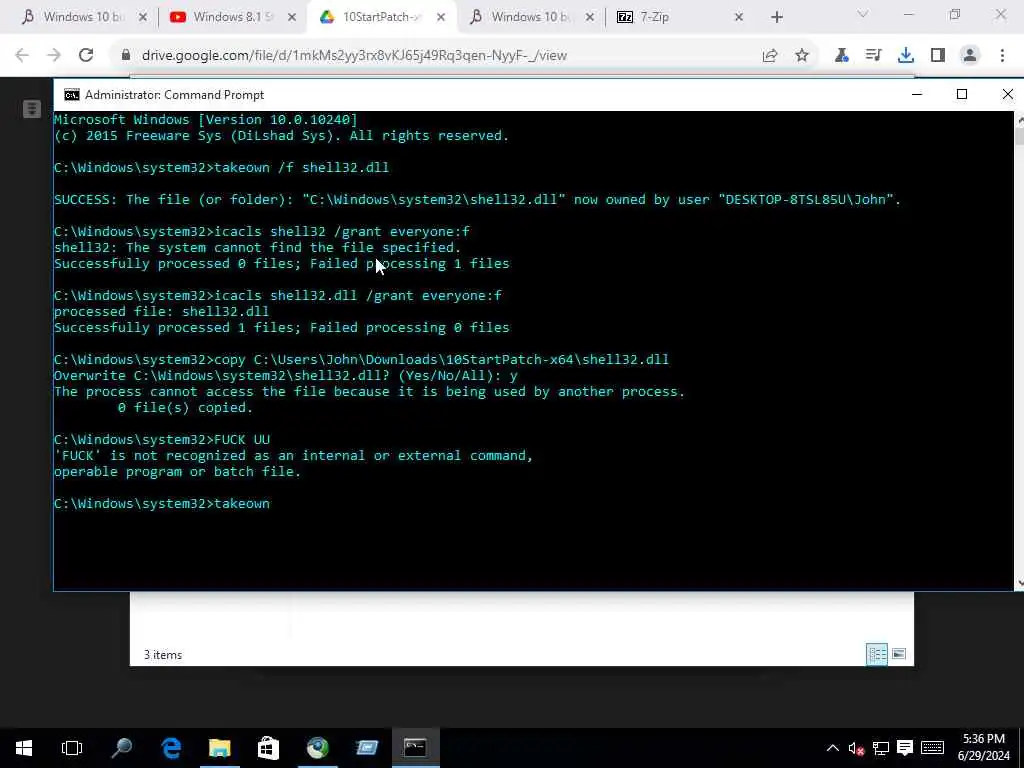The width and height of the screenshot is (1024, 768).
Task: Open a new browser tab
Action: point(776,17)
